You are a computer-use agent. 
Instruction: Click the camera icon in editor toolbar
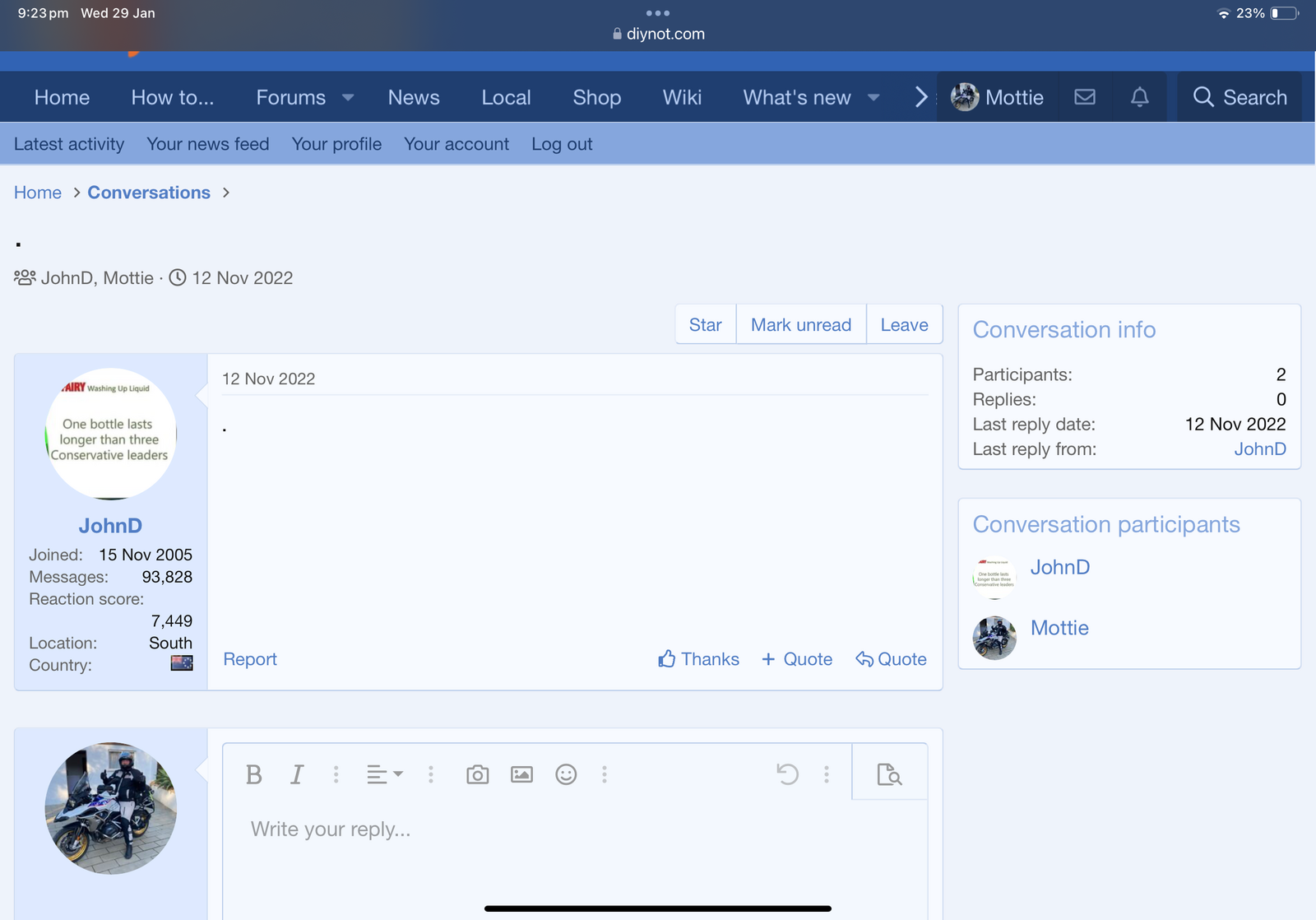click(x=477, y=774)
